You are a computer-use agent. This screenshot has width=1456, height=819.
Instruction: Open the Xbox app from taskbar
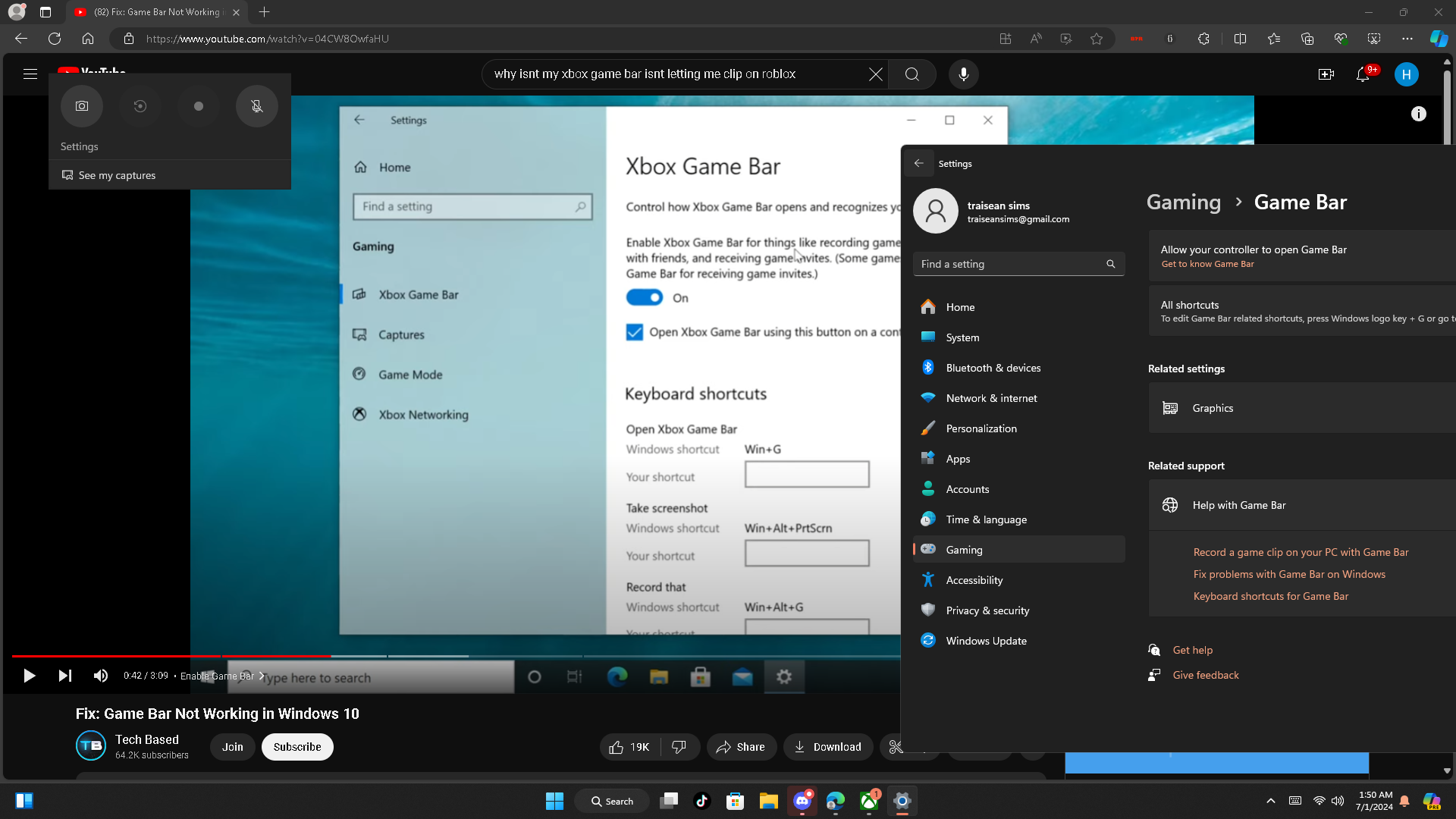click(869, 801)
